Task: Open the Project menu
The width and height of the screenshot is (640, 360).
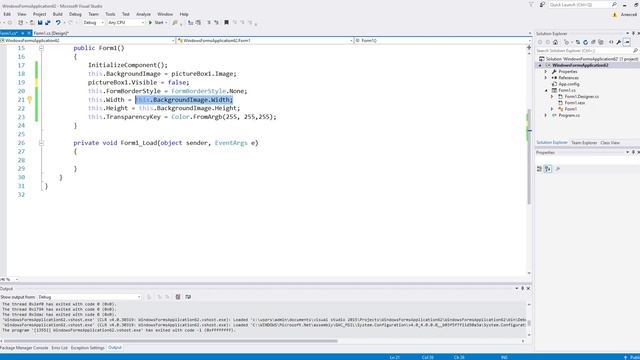Action: (40, 14)
